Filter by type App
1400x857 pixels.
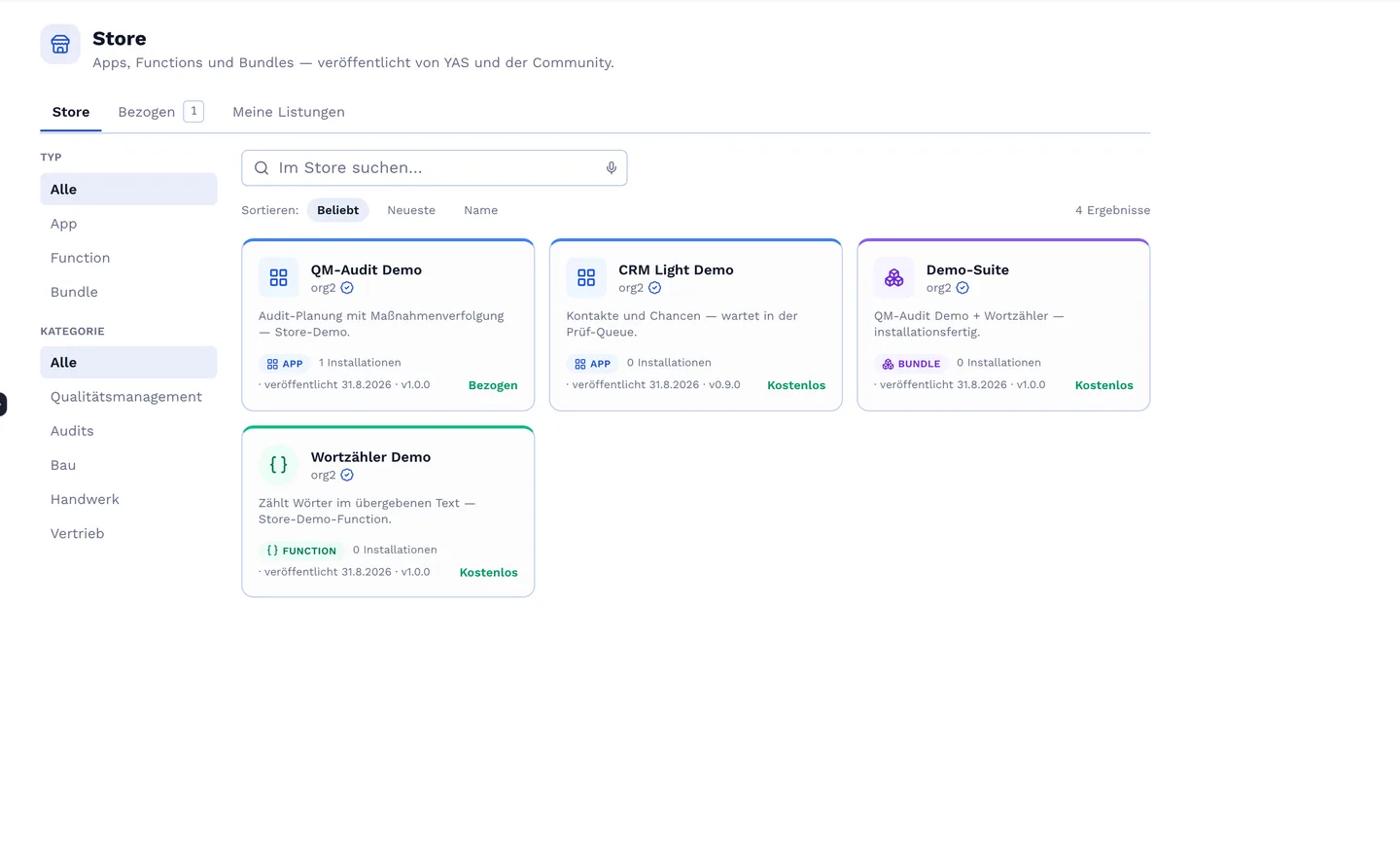pos(128,224)
